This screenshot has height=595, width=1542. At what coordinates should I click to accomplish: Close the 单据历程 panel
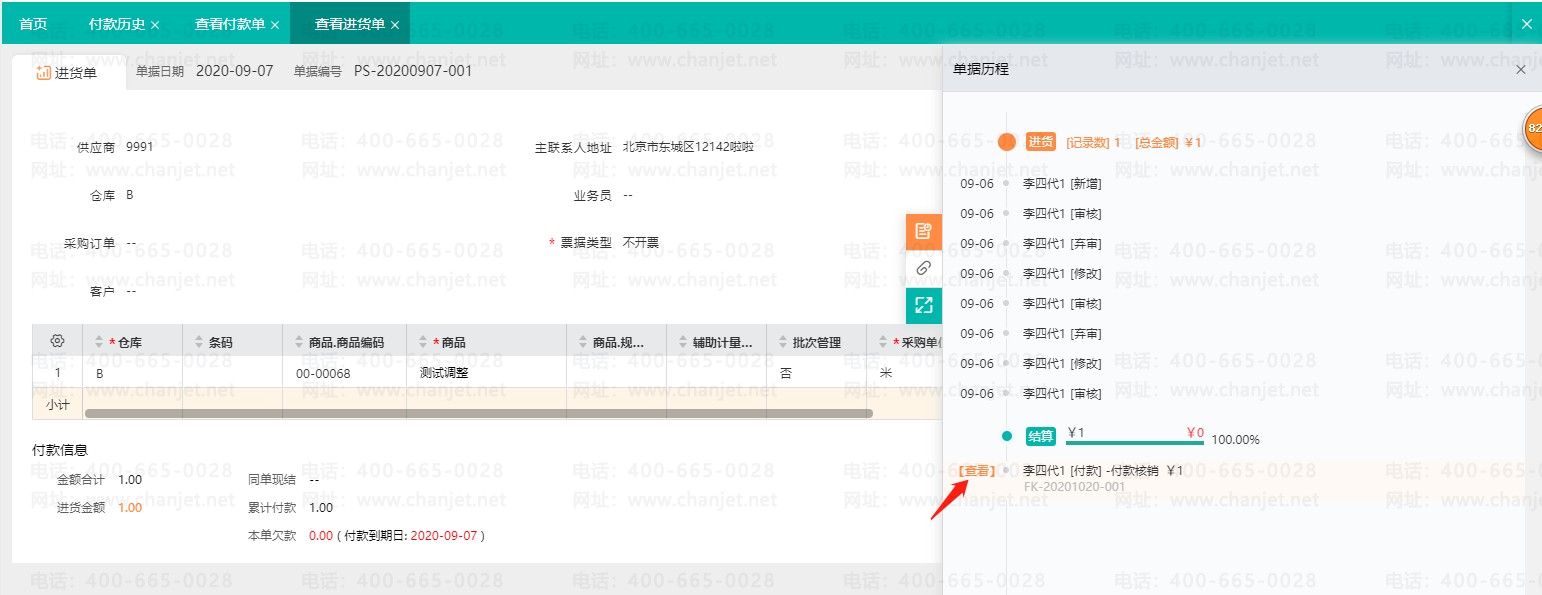point(1521,70)
